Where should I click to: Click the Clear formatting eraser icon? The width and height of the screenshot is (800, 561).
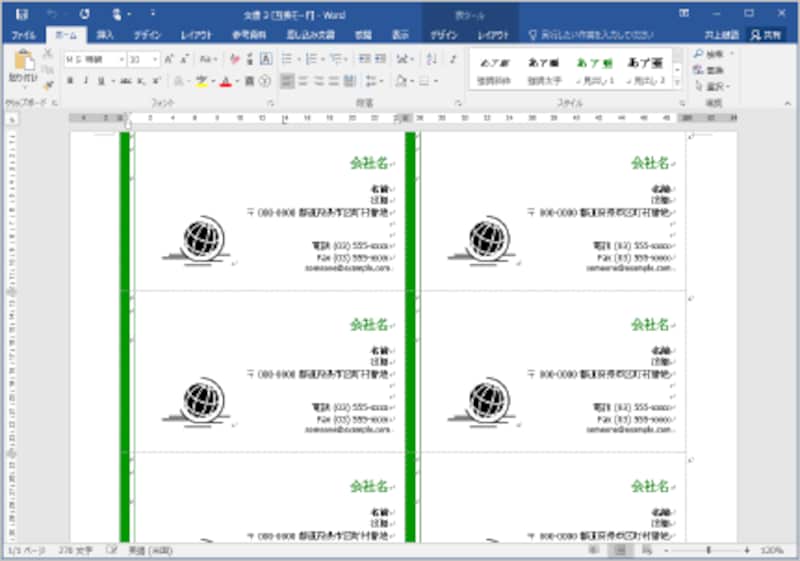point(234,59)
